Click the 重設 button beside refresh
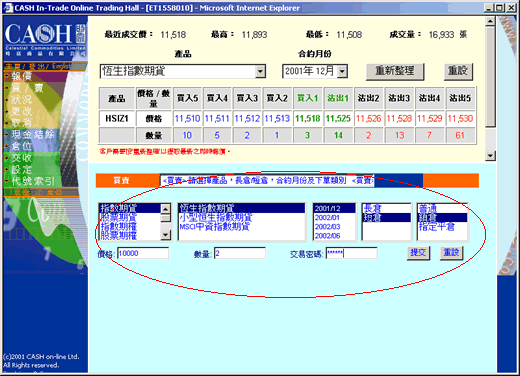Image resolution: width=520 pixels, height=376 pixels. 458,71
